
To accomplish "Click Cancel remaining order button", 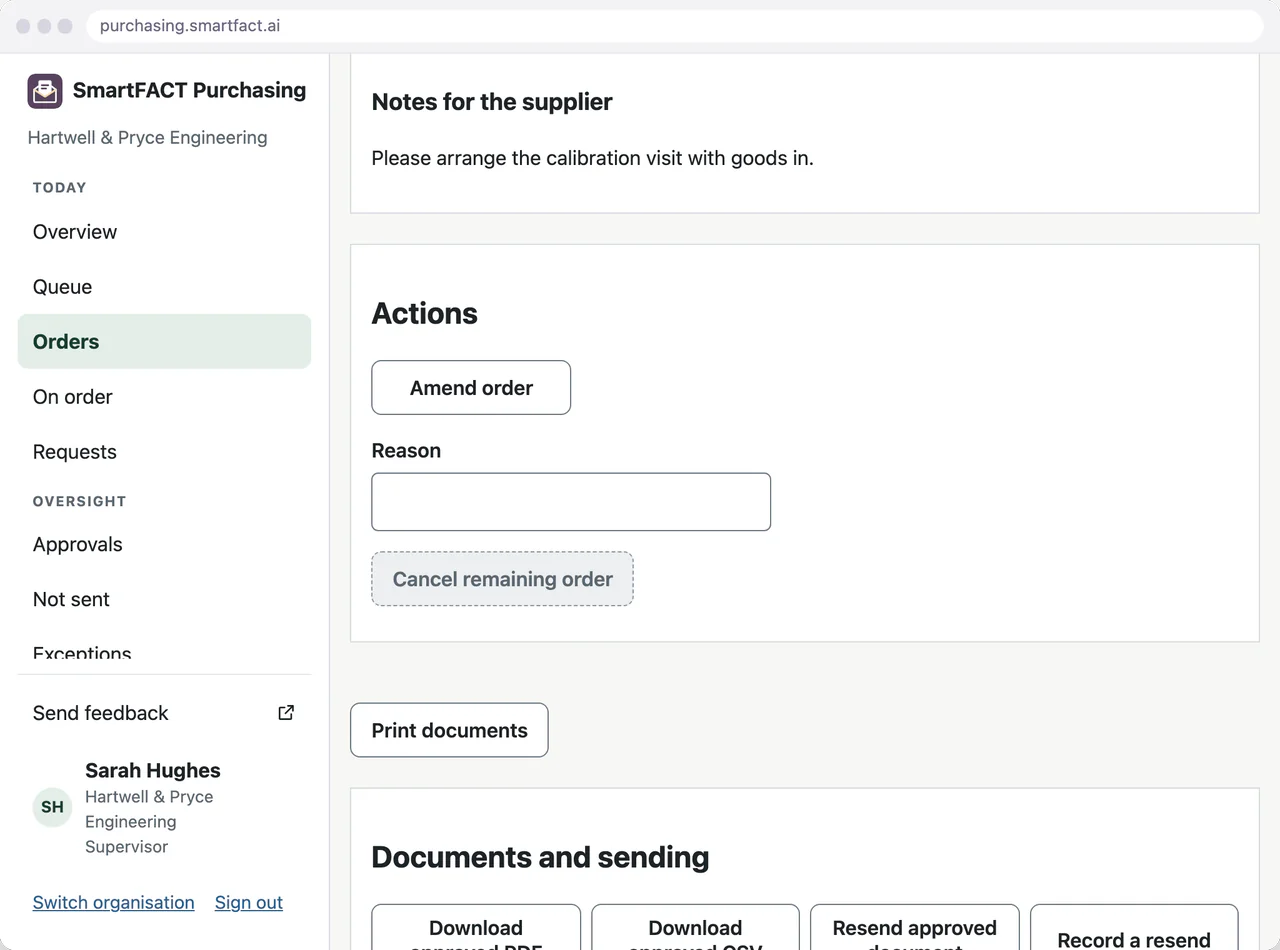I will (502, 579).
